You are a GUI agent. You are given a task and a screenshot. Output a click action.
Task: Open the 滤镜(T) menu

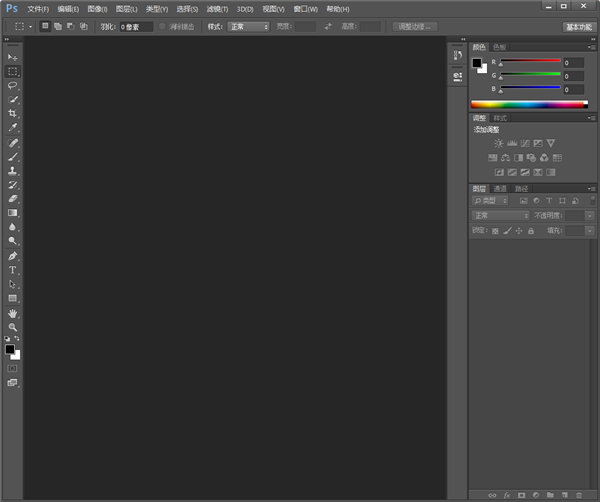click(x=217, y=9)
